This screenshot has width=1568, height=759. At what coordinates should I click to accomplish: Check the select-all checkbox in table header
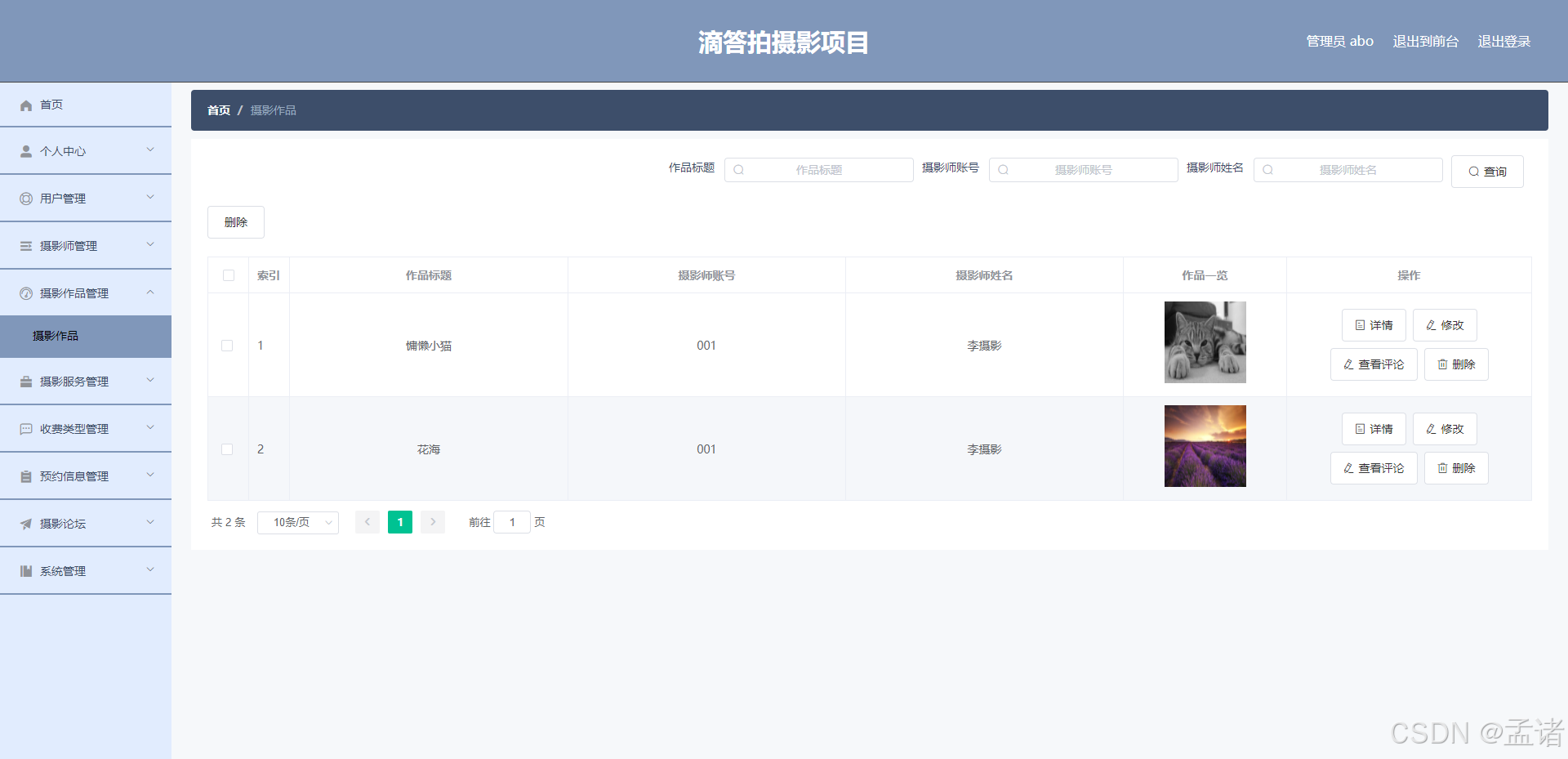coord(228,275)
